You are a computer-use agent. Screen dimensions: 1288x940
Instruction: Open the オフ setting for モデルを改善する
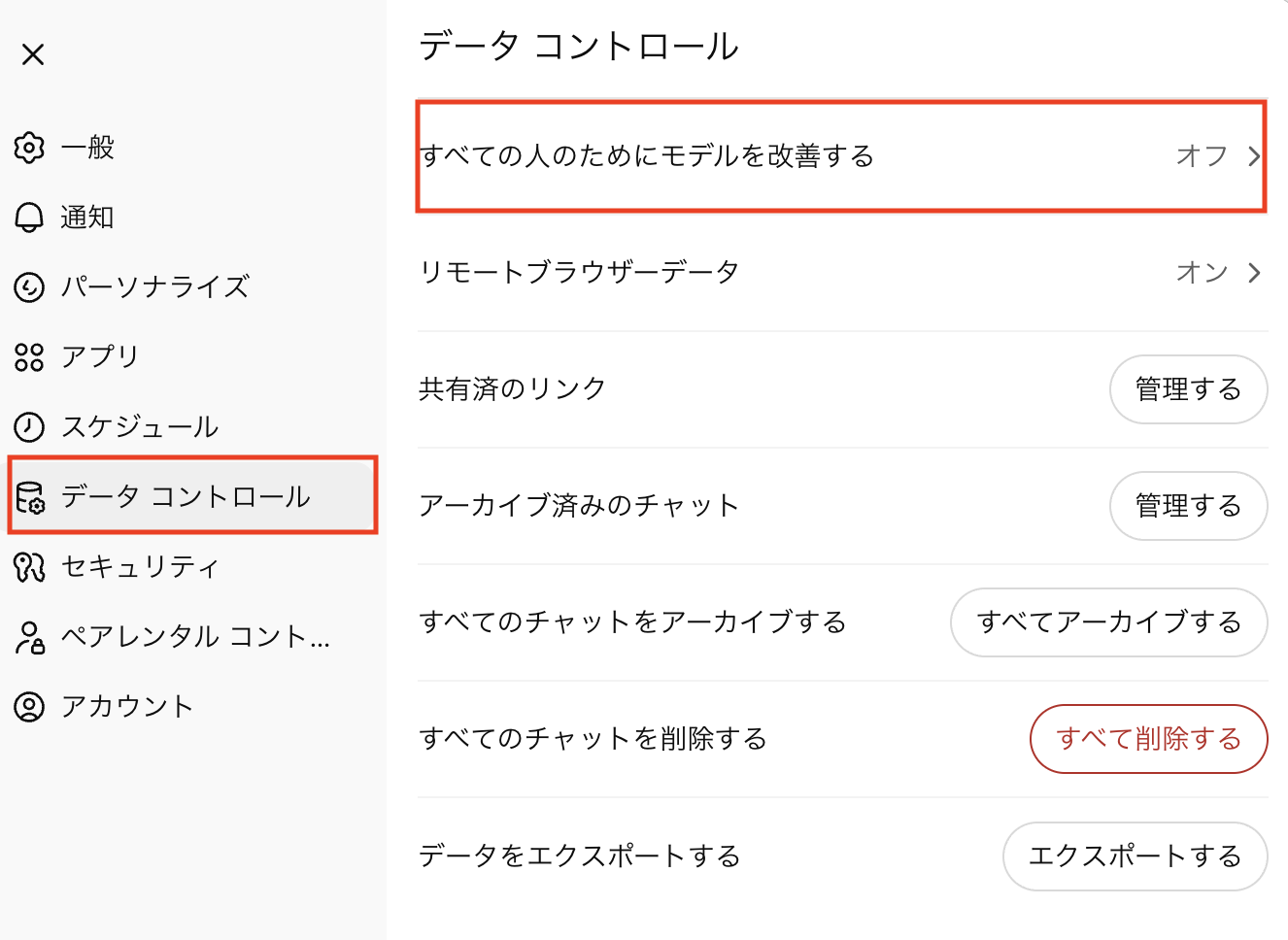pos(1202,156)
